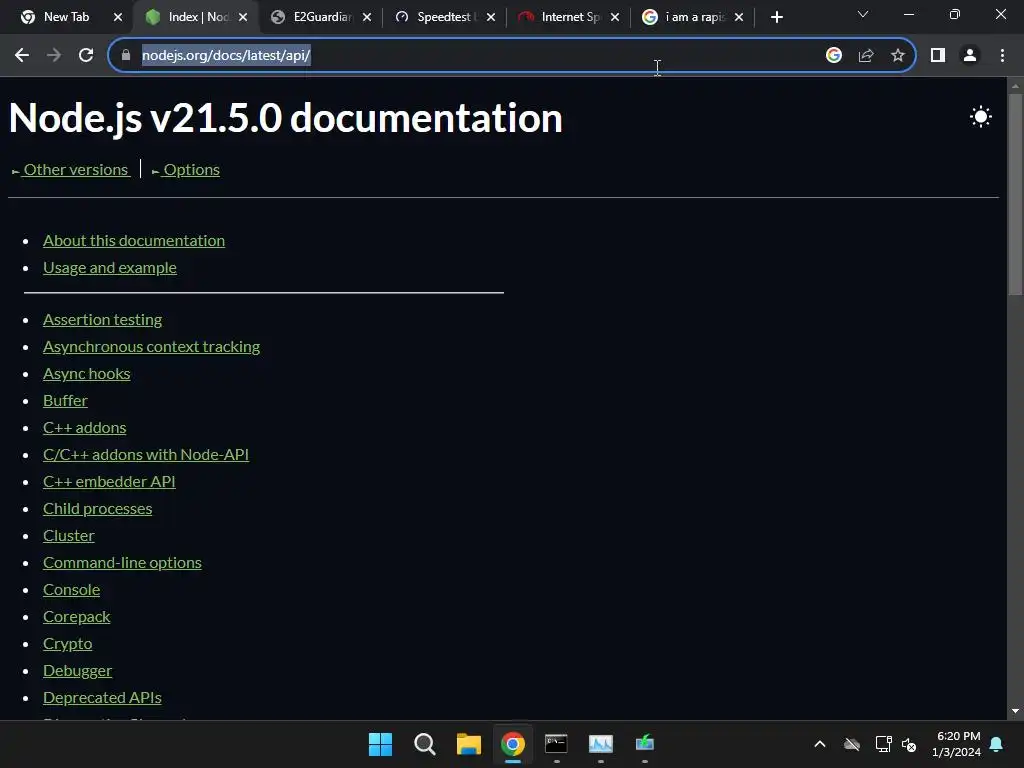The width and height of the screenshot is (1024, 768).
Task: Open a new tab with plus button
Action: click(776, 17)
